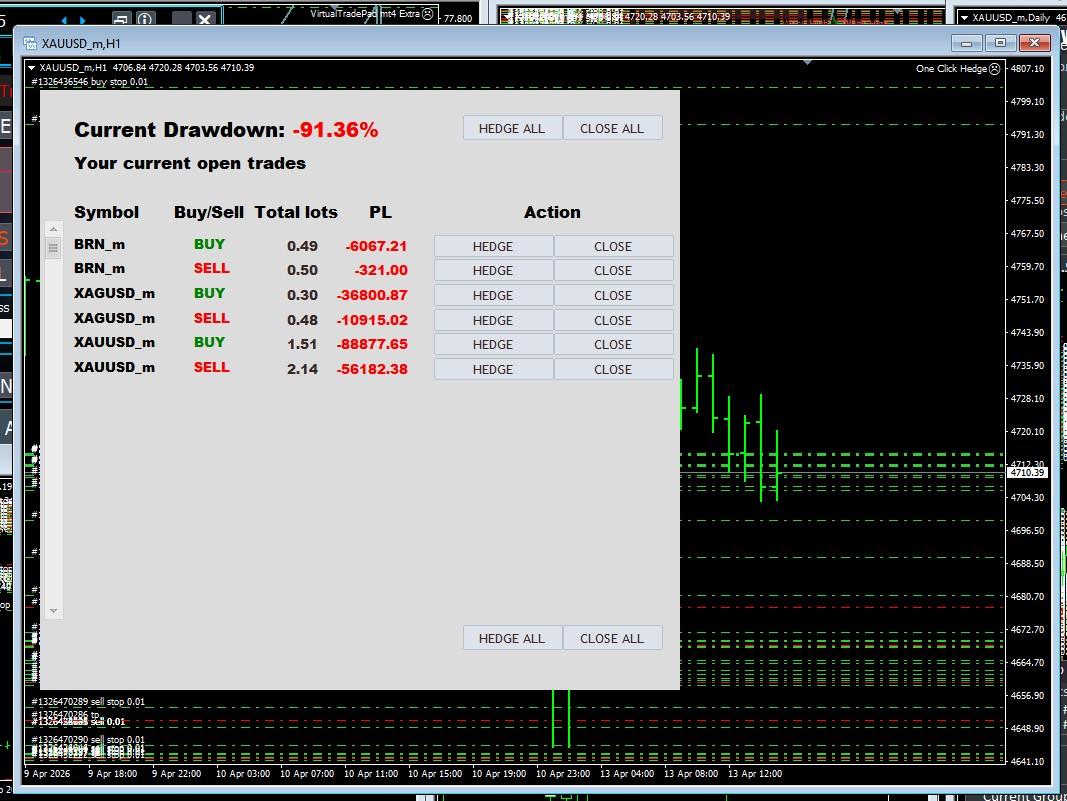This screenshot has height=801, width=1067.
Task: Click the Buy/Sell column header
Action: [209, 212]
